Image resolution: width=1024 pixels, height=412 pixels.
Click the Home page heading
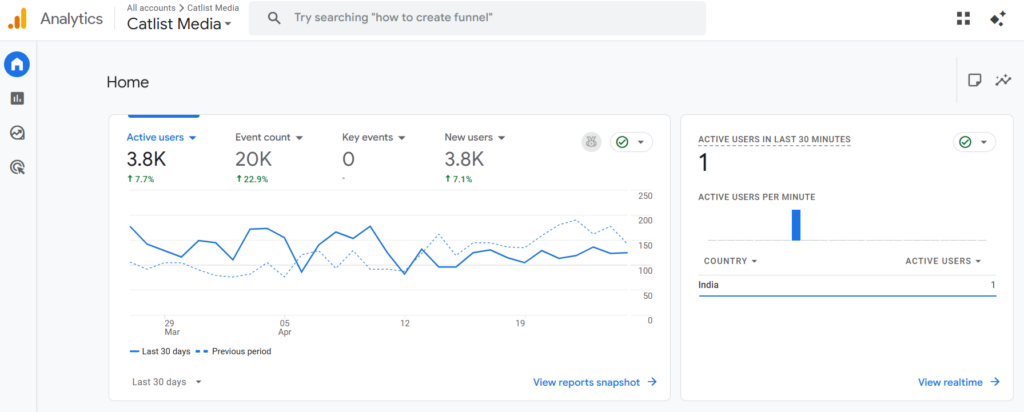pos(128,82)
